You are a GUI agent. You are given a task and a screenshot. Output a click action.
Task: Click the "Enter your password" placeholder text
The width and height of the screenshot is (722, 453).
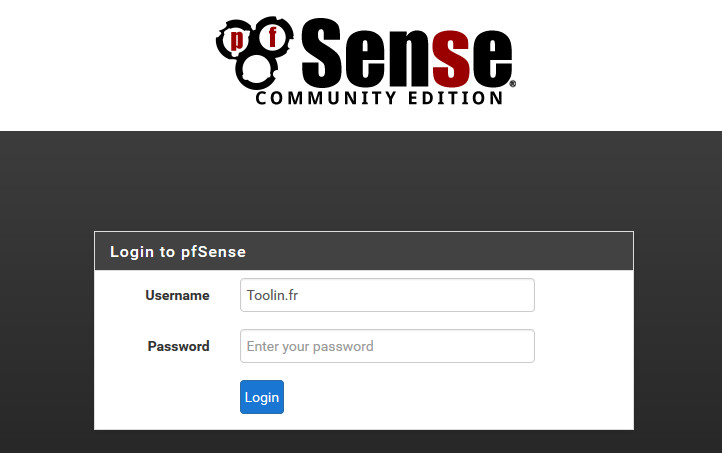click(310, 346)
